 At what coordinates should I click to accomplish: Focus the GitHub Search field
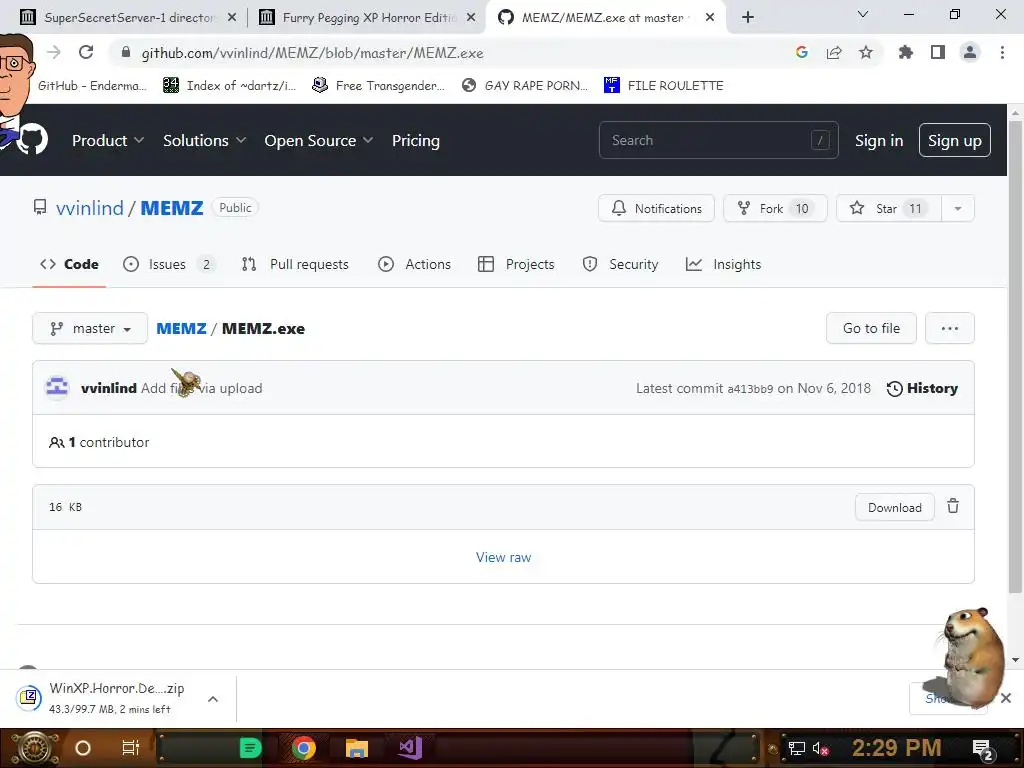[718, 140]
